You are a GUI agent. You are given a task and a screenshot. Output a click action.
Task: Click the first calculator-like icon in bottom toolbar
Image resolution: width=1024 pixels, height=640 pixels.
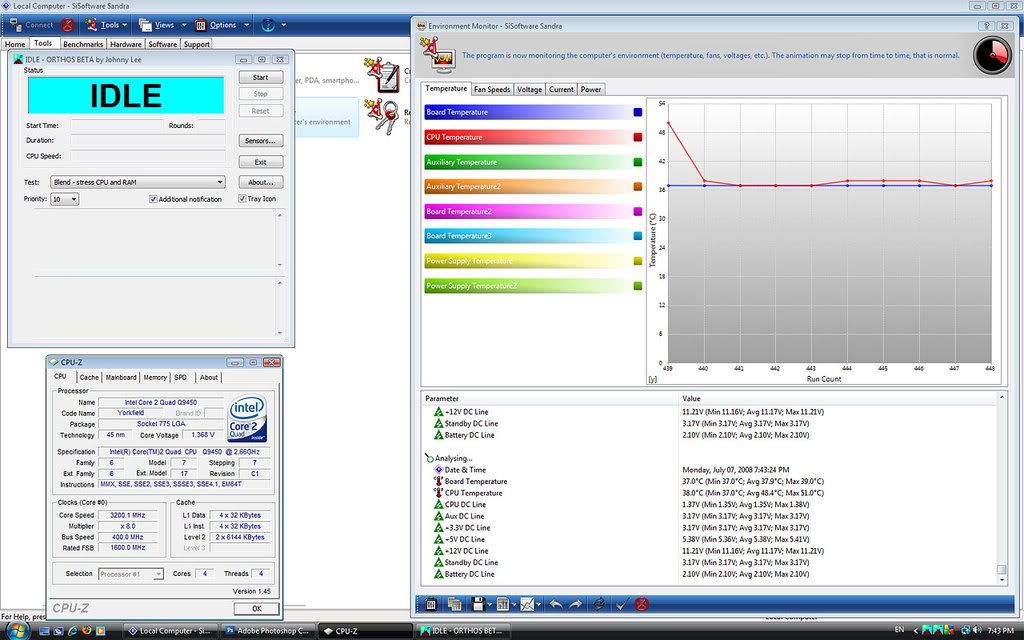pos(431,604)
